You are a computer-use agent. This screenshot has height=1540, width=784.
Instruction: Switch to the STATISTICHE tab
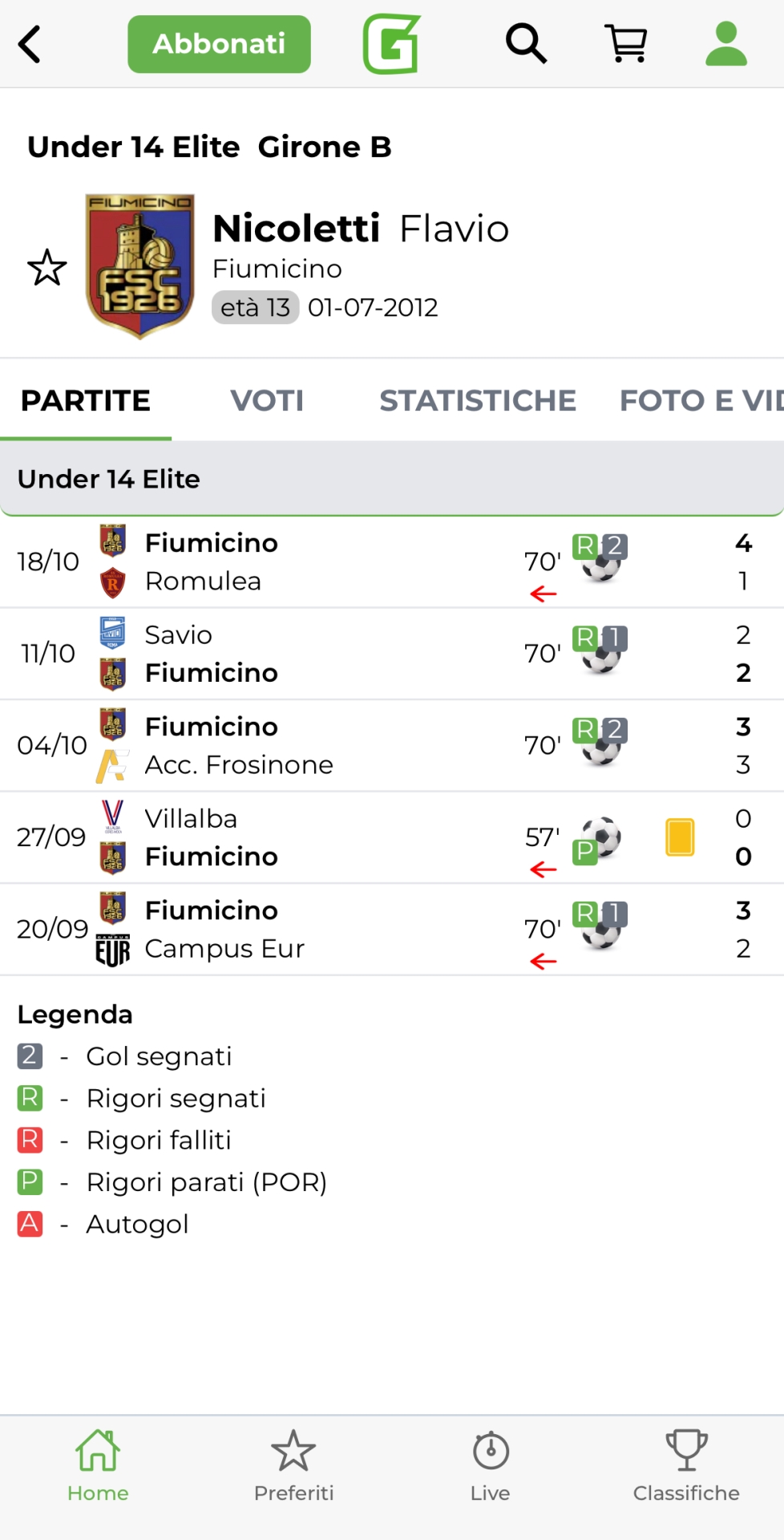point(478,400)
